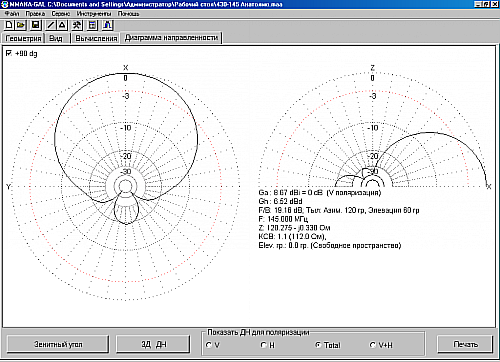Switch to the Вид tab
The width and height of the screenshot is (500, 362).
point(56,38)
